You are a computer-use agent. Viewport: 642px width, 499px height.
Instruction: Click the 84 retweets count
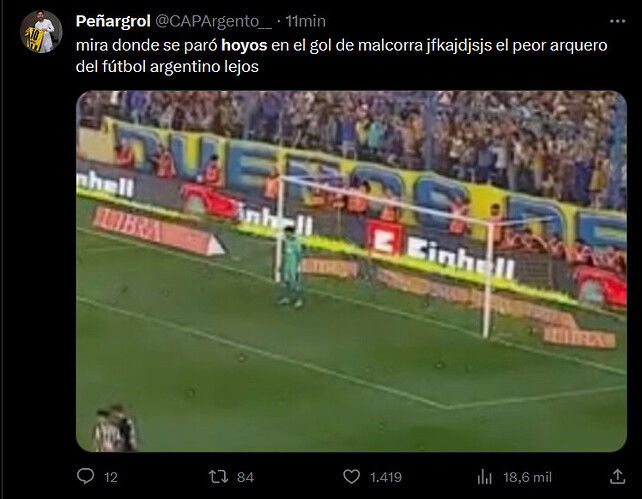(245, 477)
